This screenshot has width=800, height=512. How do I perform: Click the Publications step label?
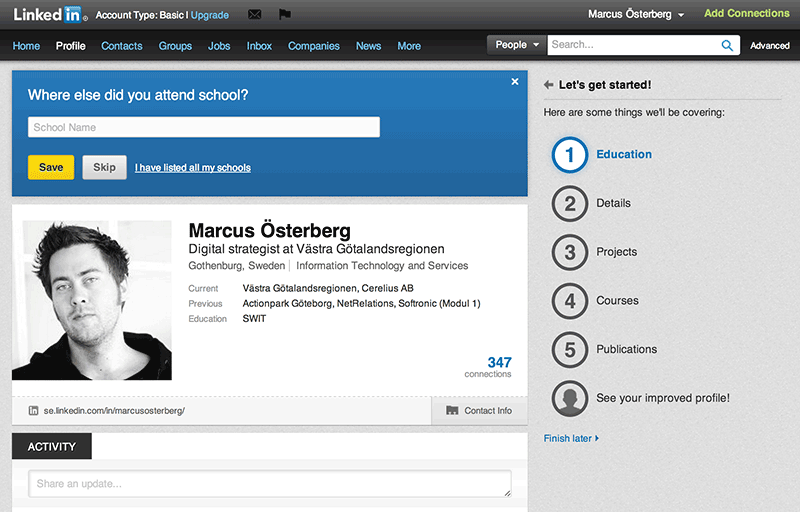pyautogui.click(x=627, y=349)
